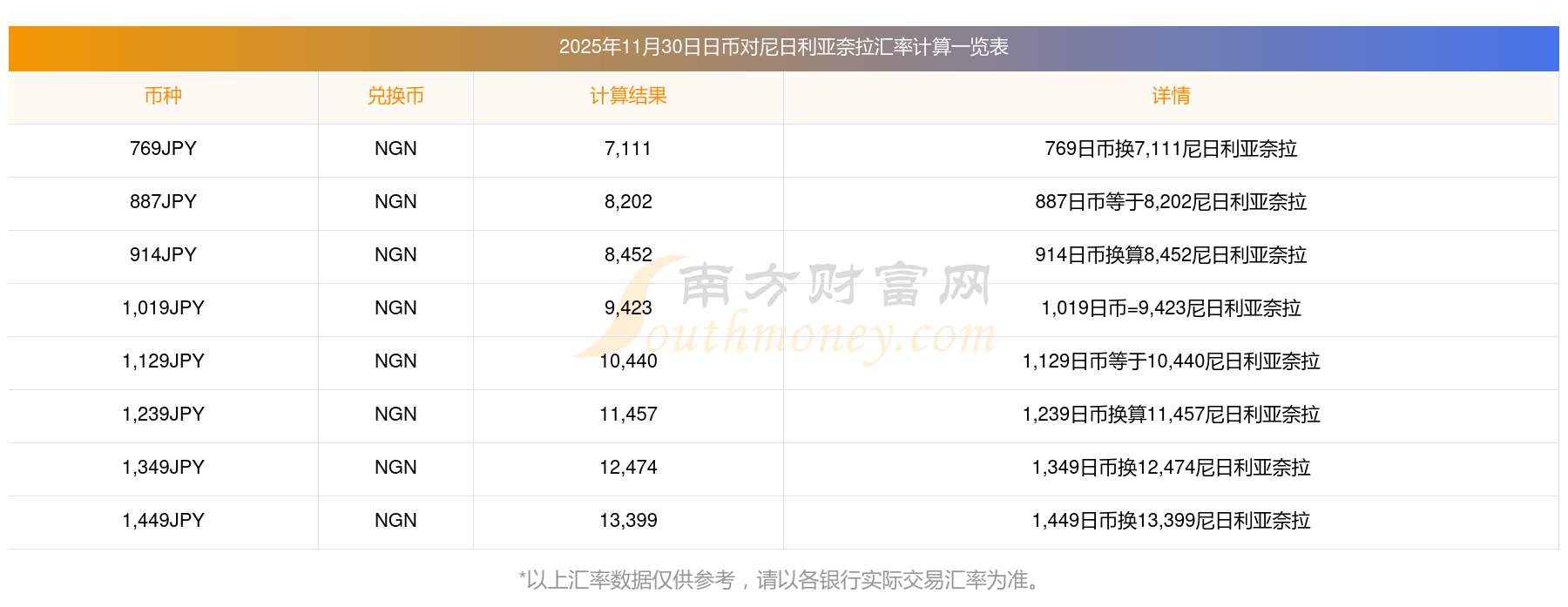Click the result value 8,202
1568x607 pixels.
tap(628, 202)
